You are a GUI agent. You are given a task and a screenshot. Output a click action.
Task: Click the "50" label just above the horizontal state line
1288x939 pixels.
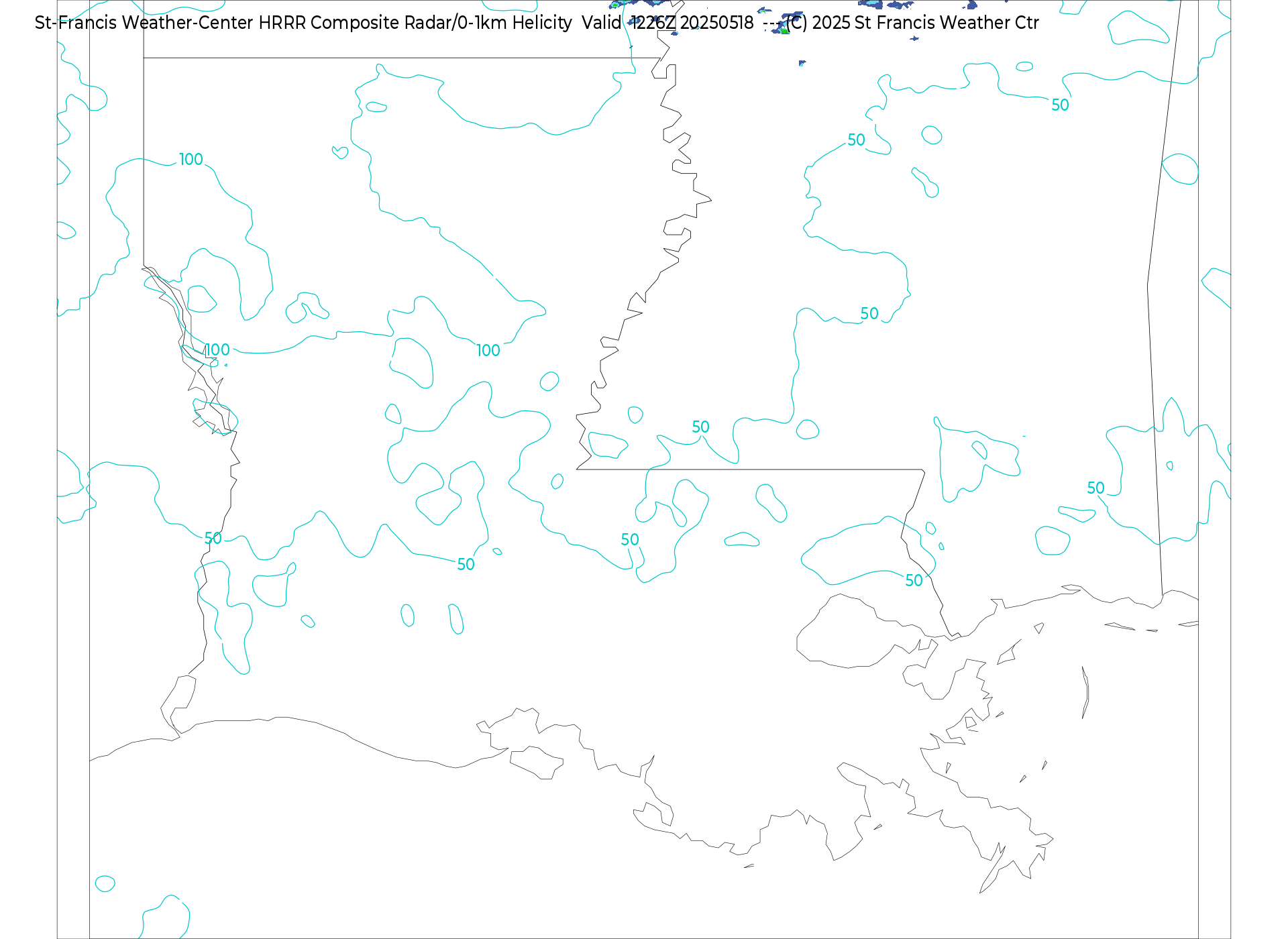[700, 427]
